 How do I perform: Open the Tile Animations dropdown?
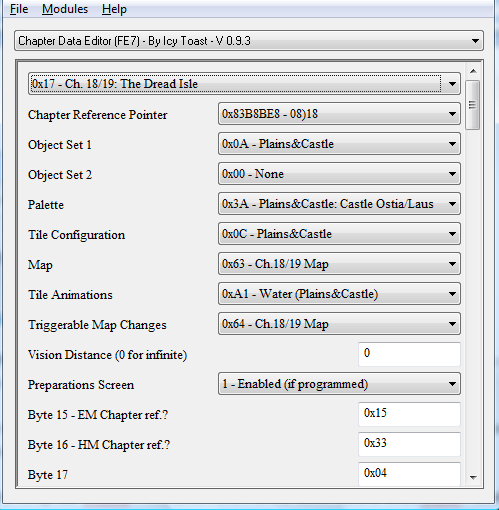[x=339, y=294]
